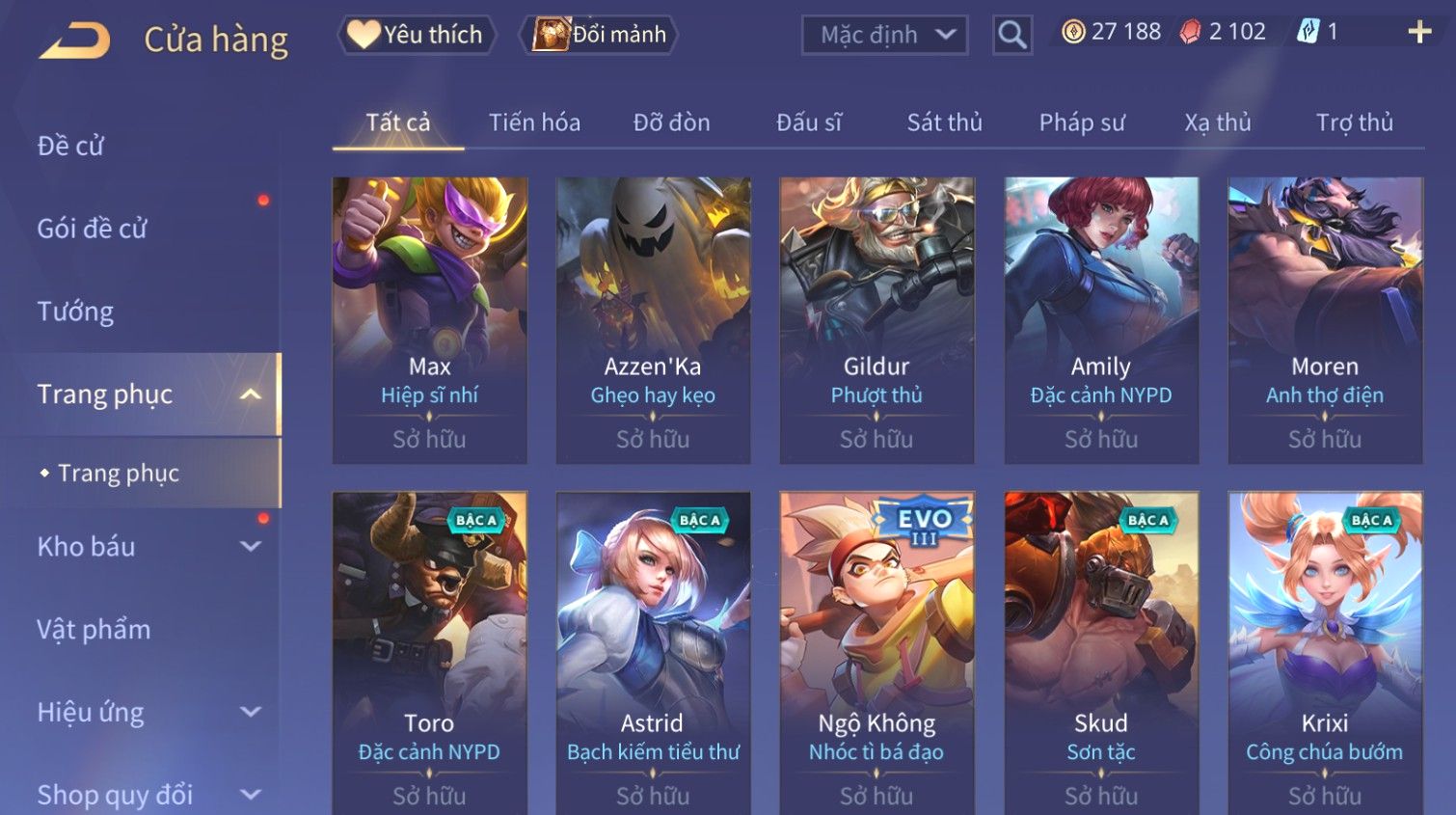Viewport: 1456px width, 815px height.
Task: Open Đổi mảnh fragment exchange
Action: coord(599,35)
